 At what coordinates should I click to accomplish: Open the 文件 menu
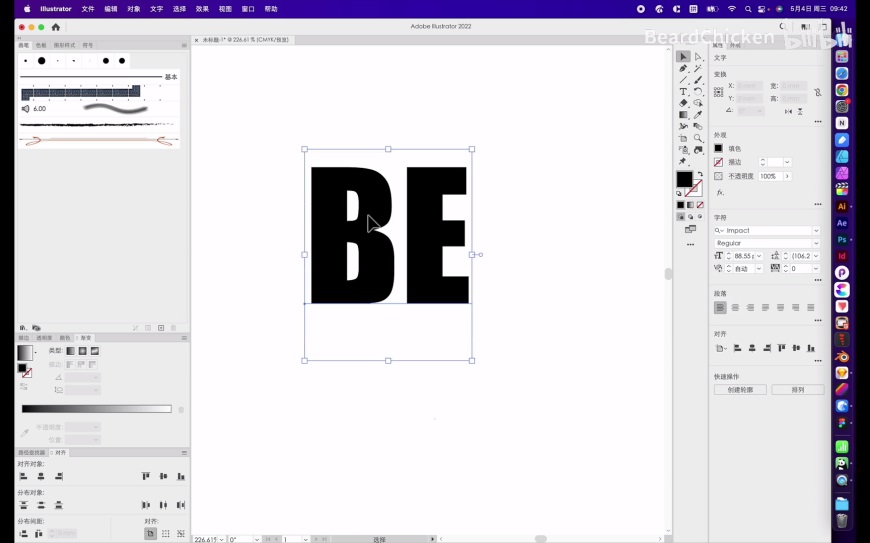point(88,9)
